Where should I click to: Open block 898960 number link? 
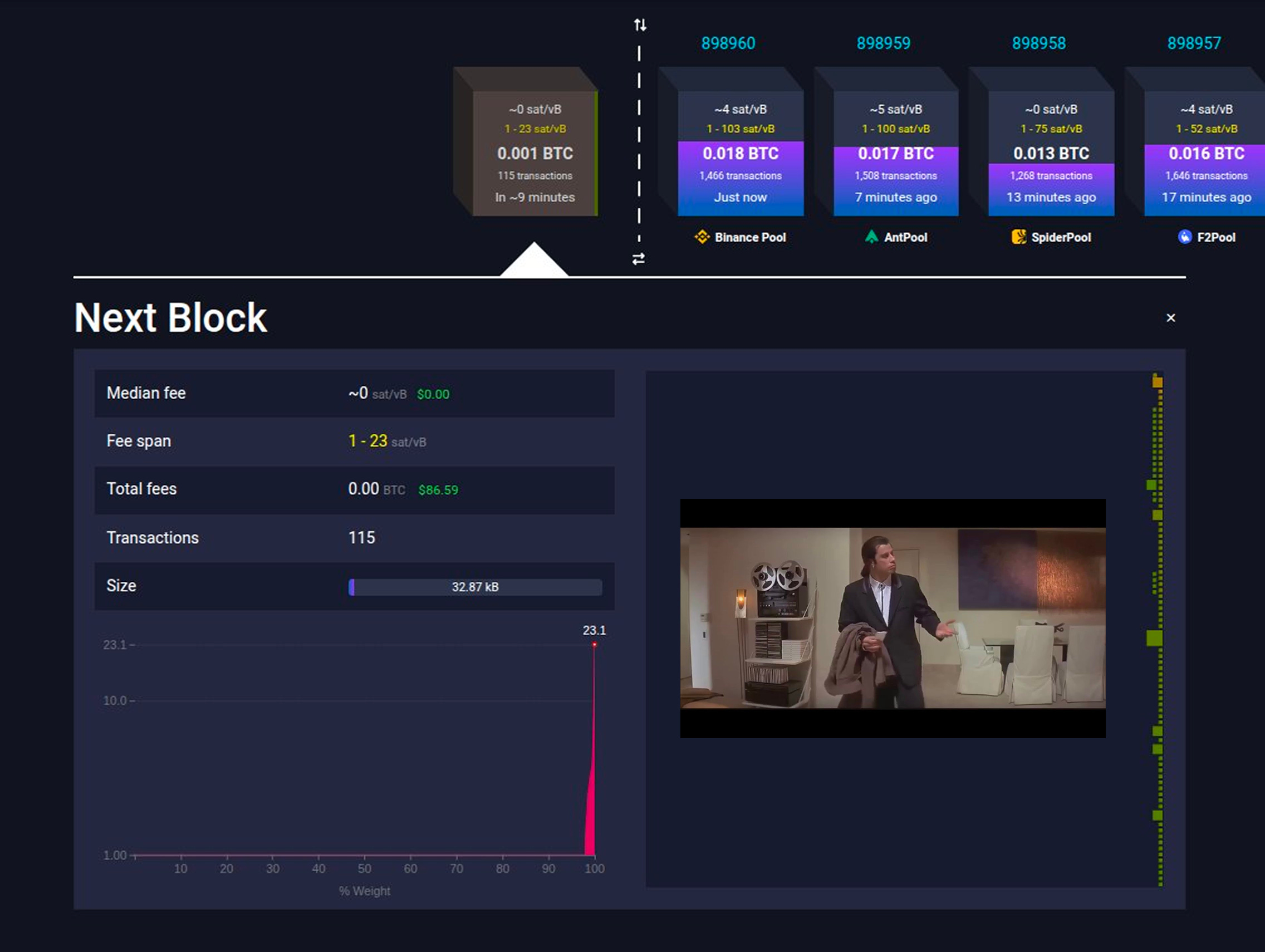tap(728, 43)
